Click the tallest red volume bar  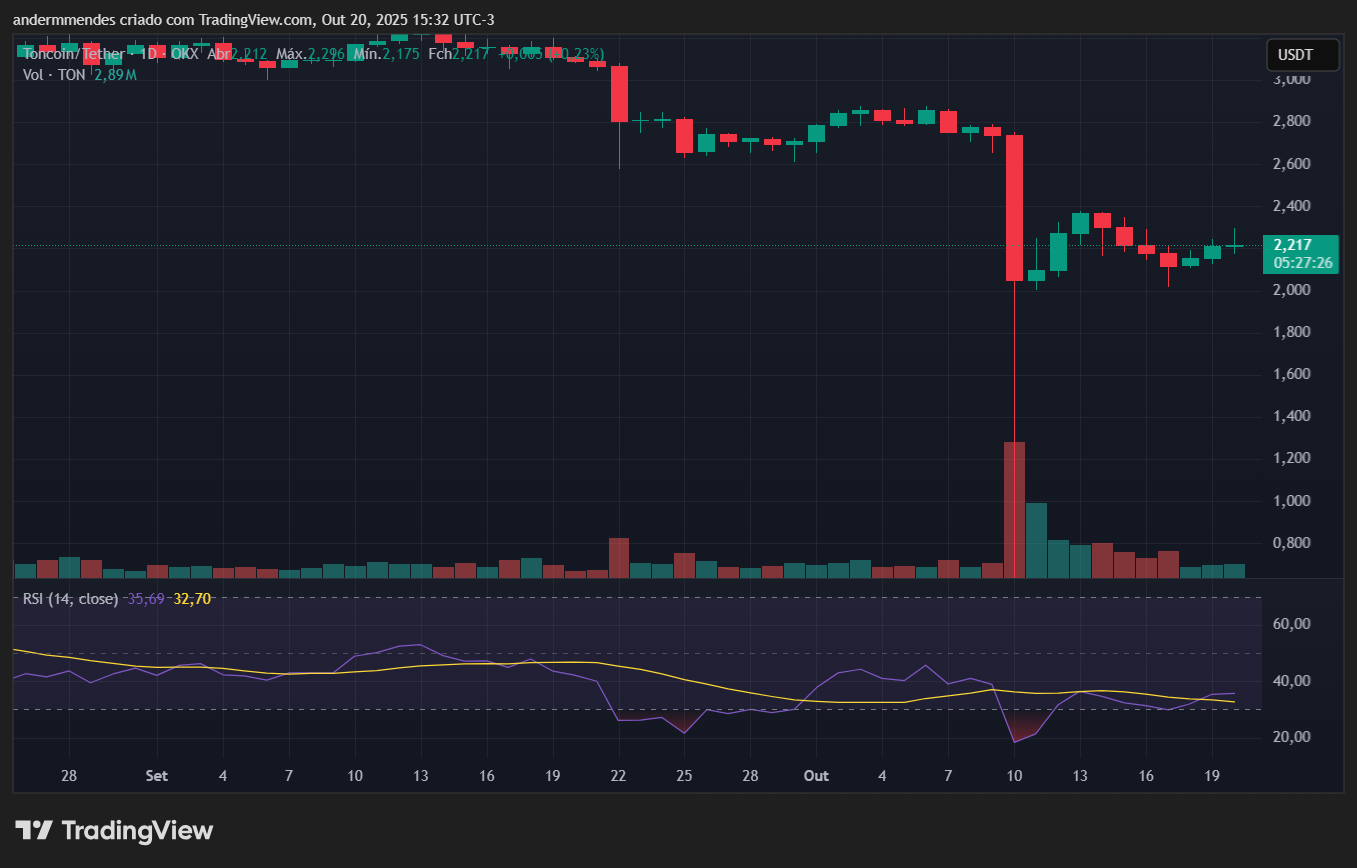[x=1014, y=509]
